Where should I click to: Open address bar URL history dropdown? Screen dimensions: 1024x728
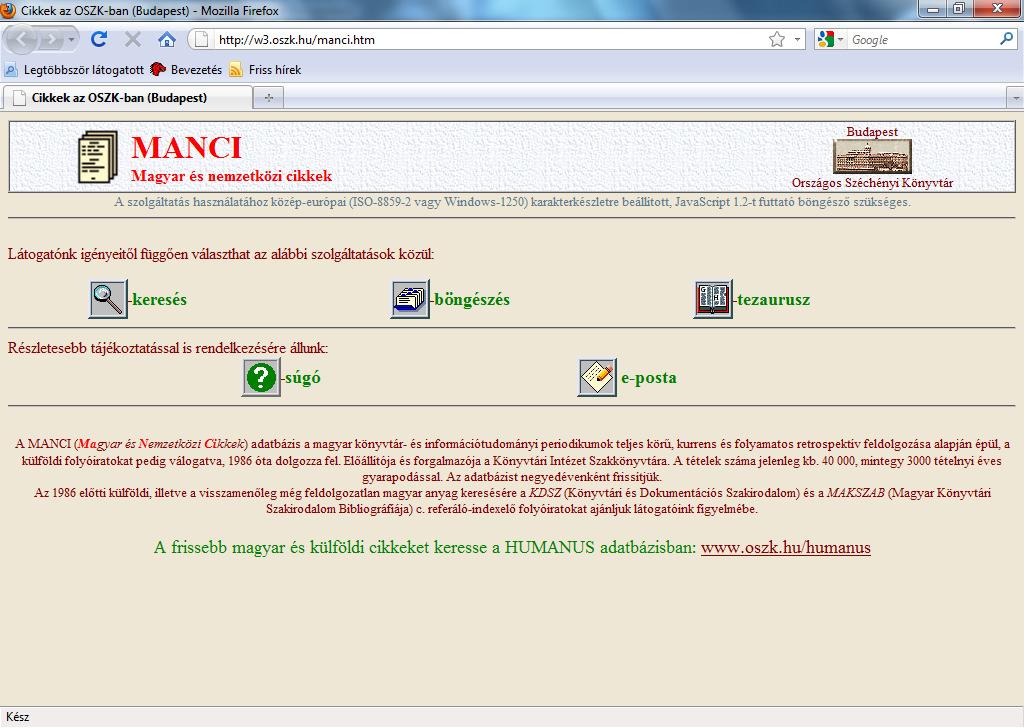pos(797,40)
